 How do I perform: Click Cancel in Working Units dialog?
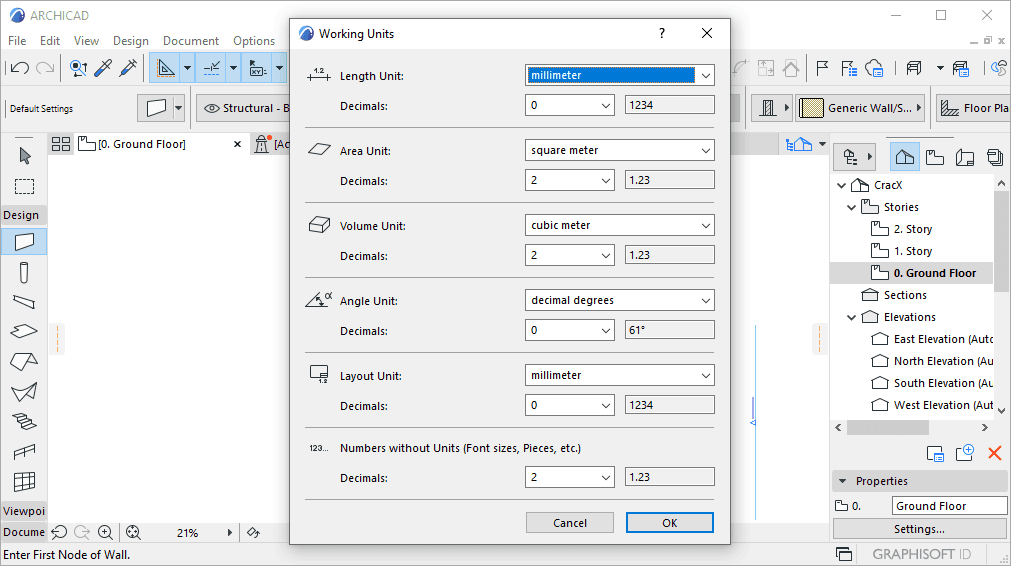(570, 523)
